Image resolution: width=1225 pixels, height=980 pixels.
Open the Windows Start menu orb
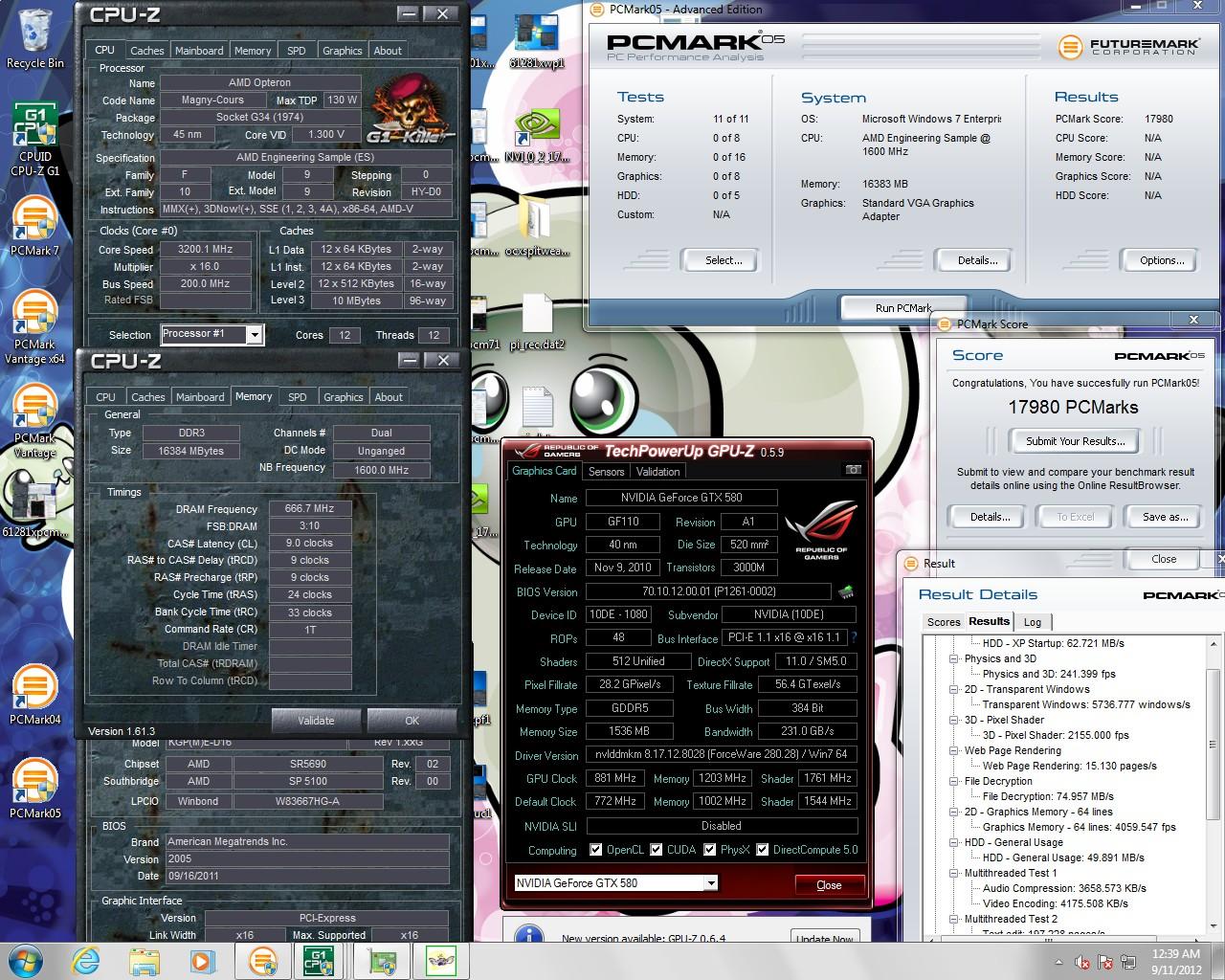(26, 961)
